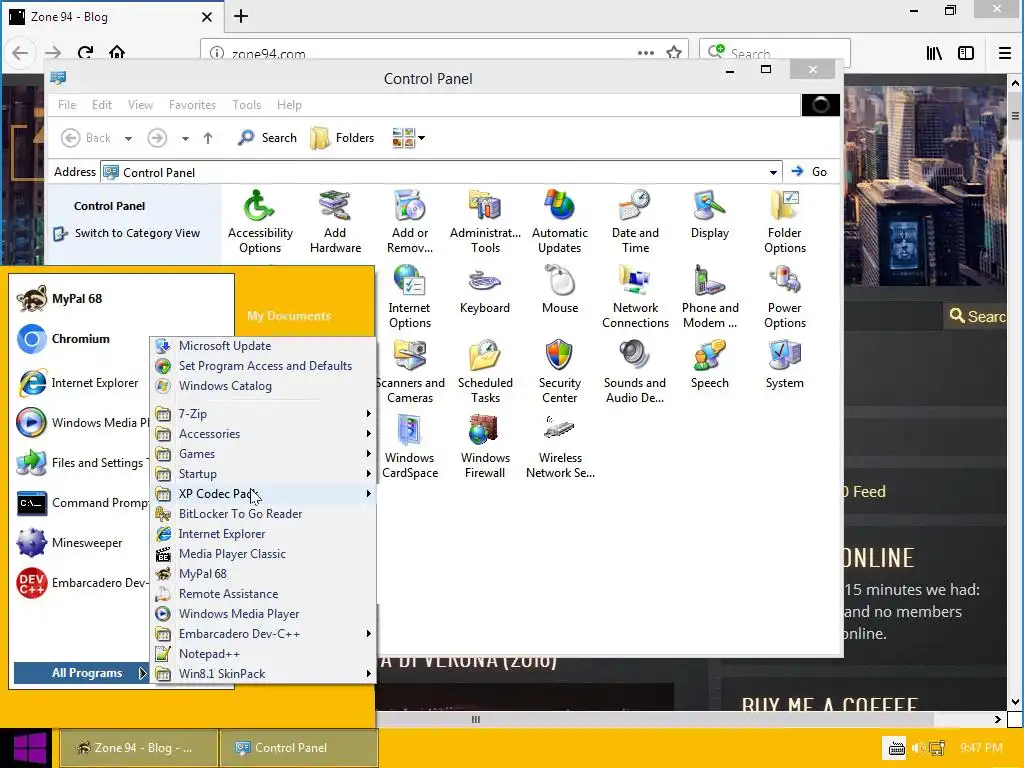Switch to Zone 94 Blog taskbar button

click(138, 748)
